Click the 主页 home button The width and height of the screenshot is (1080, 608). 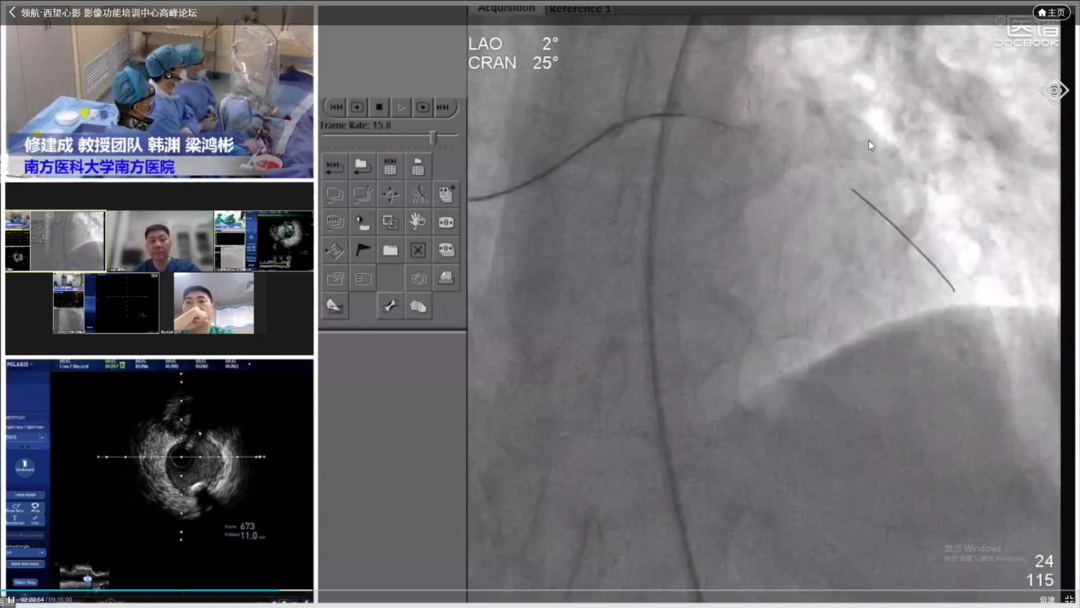pyautogui.click(x=1051, y=12)
